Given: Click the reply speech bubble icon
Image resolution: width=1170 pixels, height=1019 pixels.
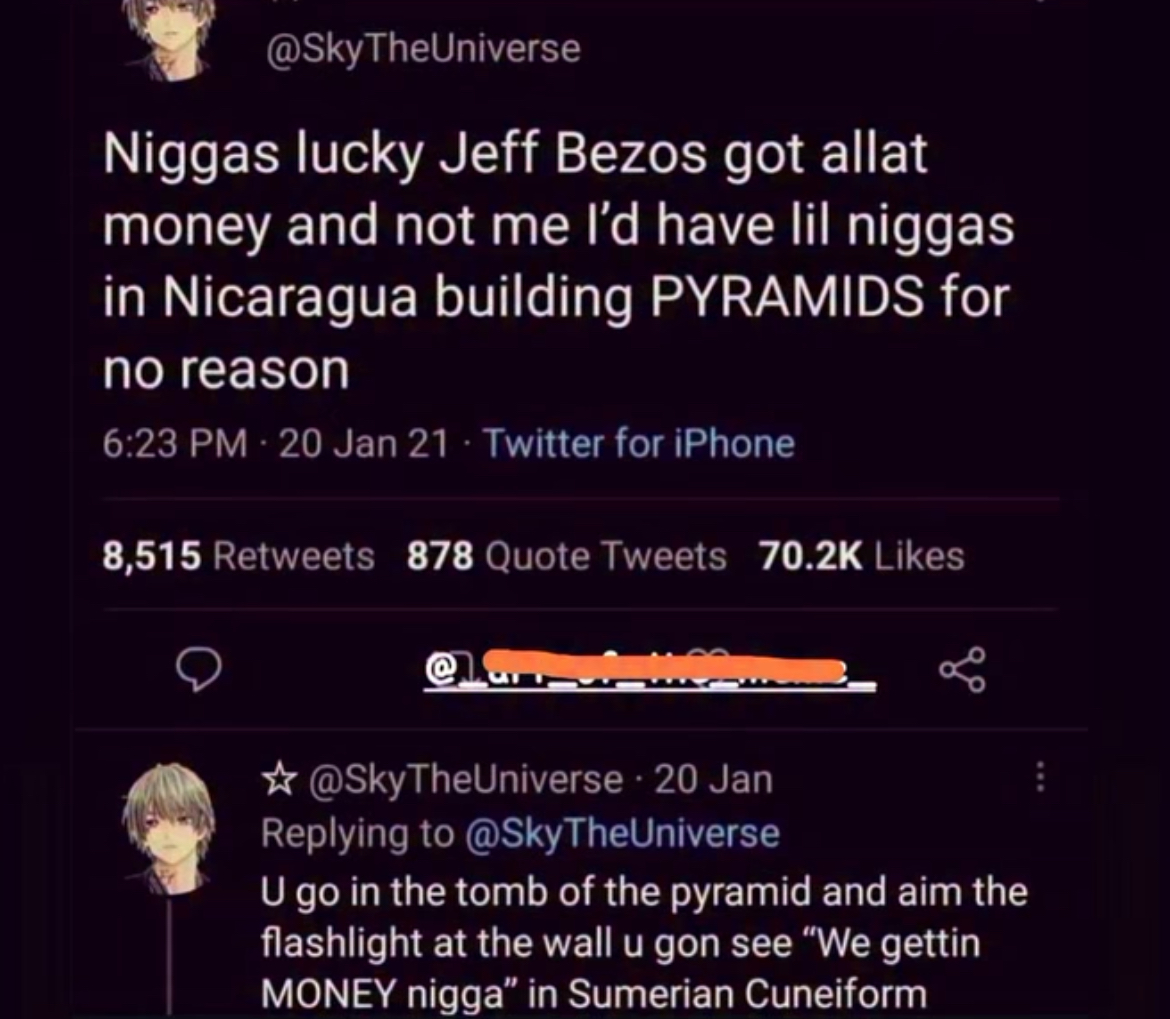Looking at the screenshot, I should pos(198,670).
